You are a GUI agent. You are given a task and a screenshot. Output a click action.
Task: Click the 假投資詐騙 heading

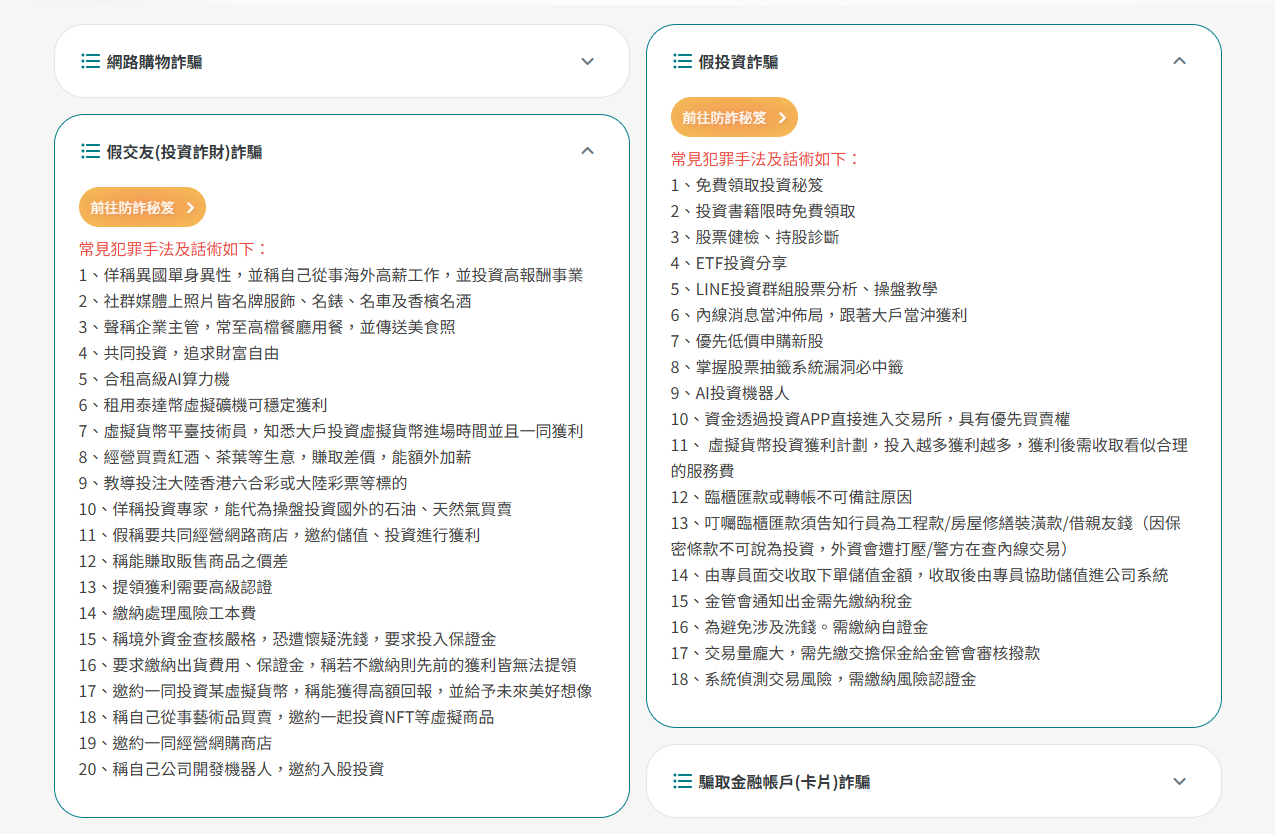[738, 62]
